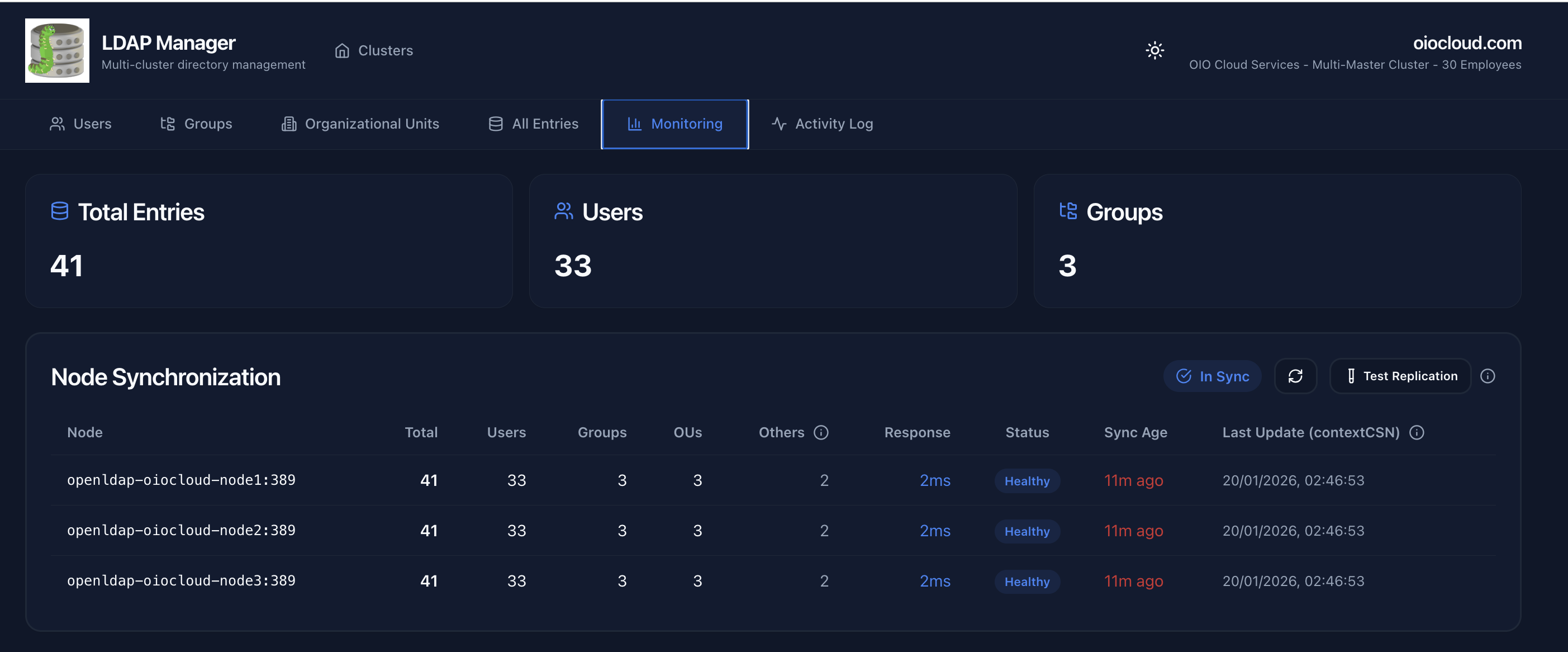Open the All Entries tab

click(x=533, y=124)
